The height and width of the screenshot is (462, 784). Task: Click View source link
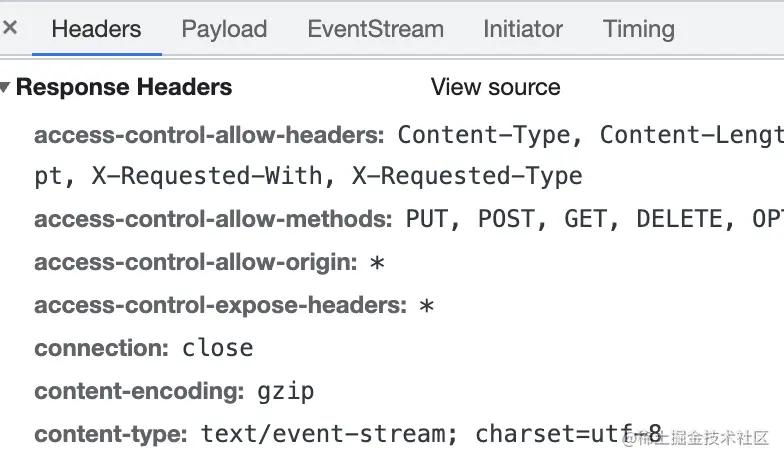495,88
